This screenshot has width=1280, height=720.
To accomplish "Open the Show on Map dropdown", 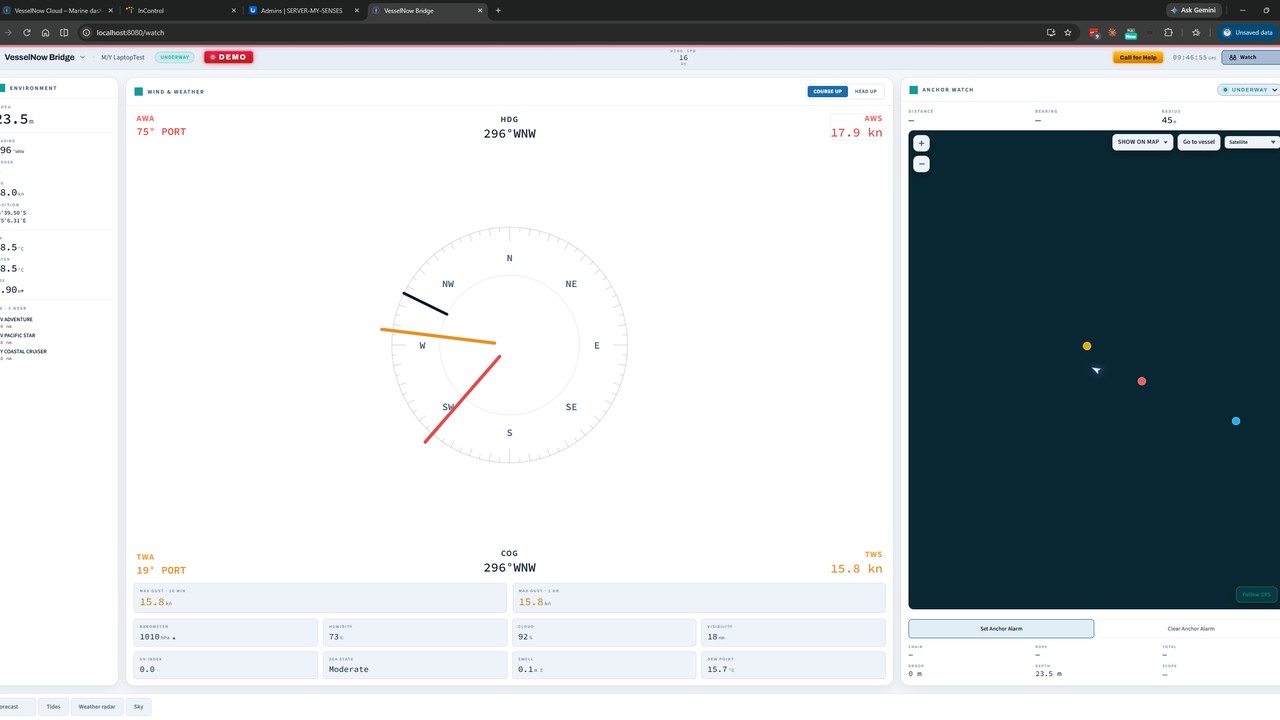I will click(1143, 142).
